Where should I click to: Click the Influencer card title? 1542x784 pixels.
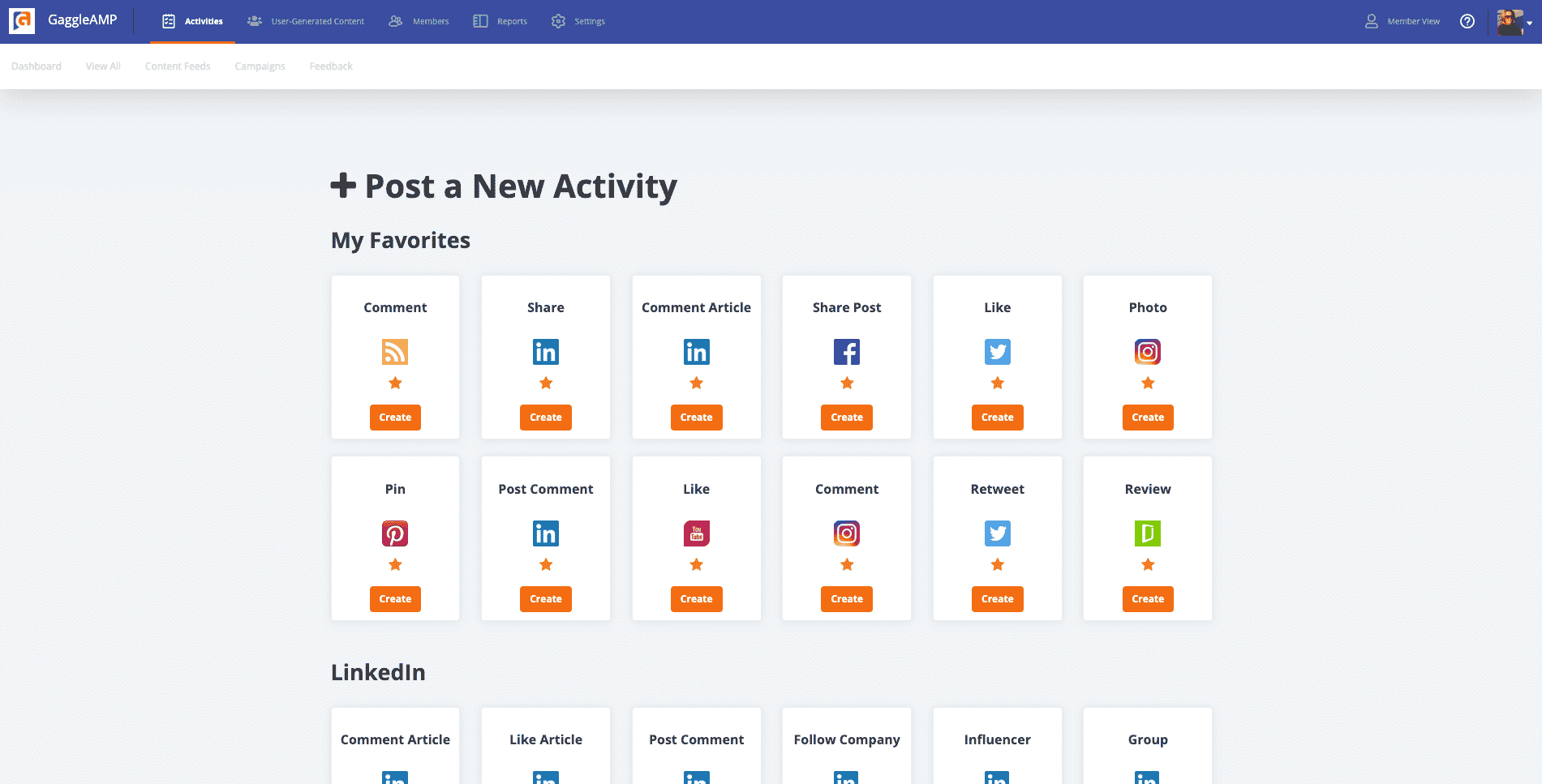click(998, 739)
